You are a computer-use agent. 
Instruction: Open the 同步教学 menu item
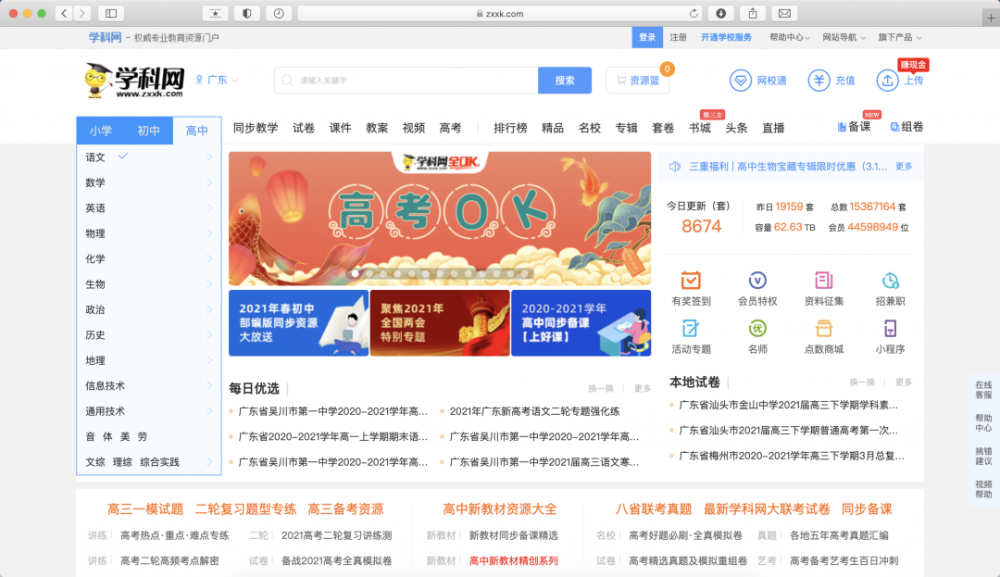tap(255, 128)
